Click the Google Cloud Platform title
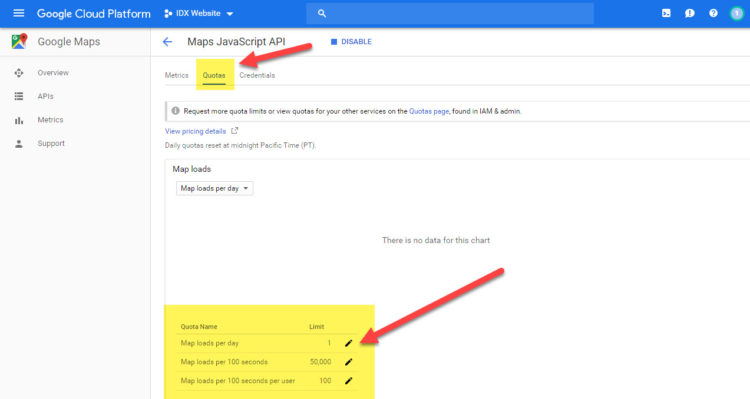Image resolution: width=750 pixels, height=399 pixels. pyautogui.click(x=94, y=14)
